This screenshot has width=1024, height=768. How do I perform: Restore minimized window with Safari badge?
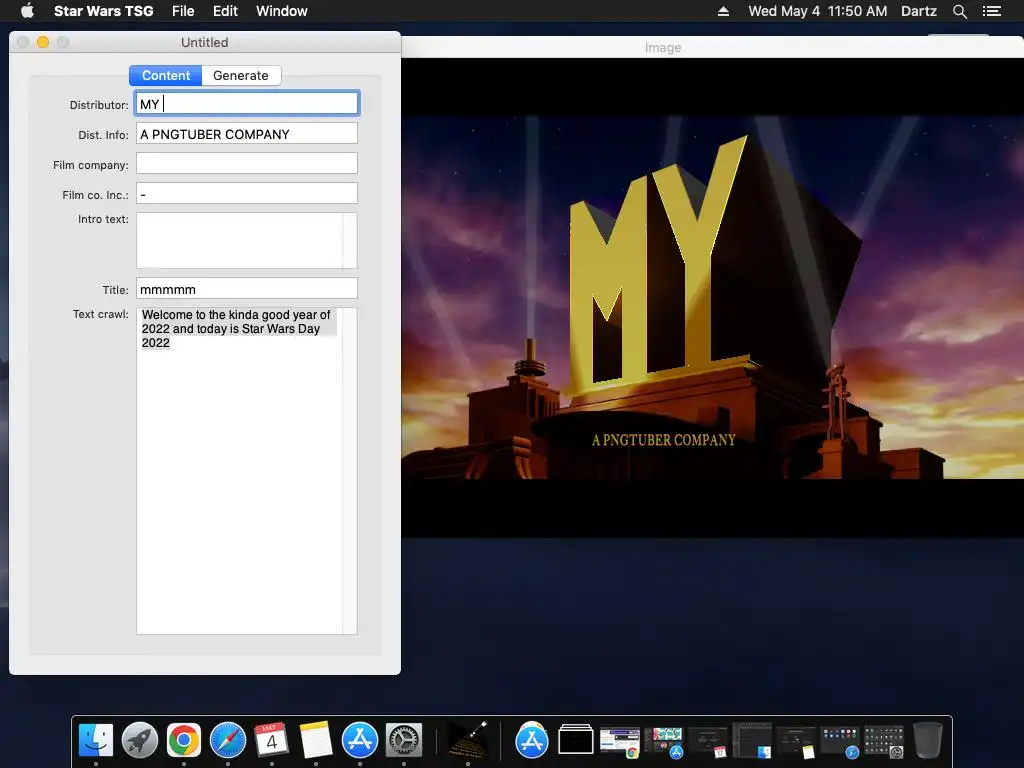(x=839, y=742)
